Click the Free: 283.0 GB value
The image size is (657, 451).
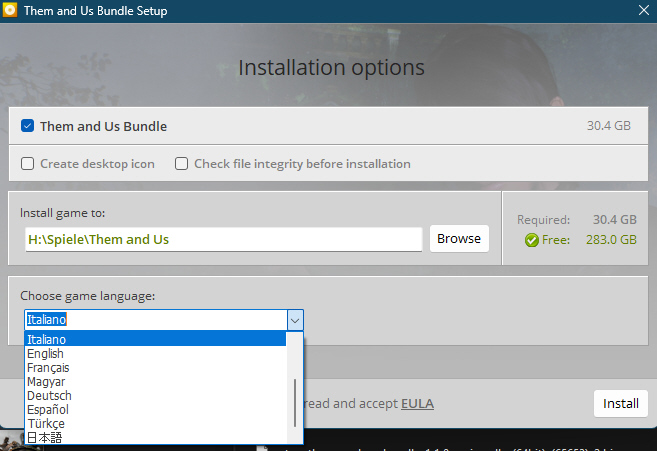pos(611,240)
